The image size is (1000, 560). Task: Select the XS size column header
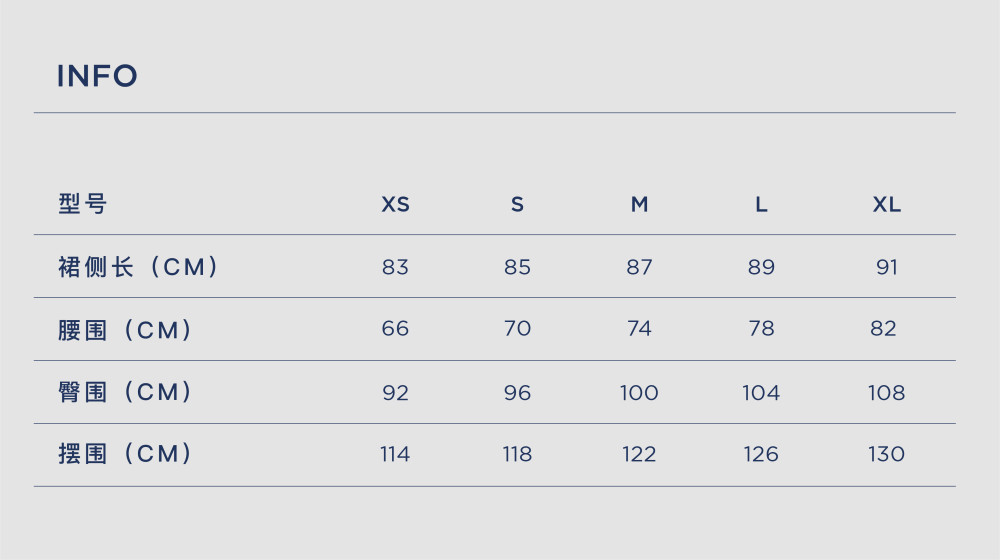(x=395, y=204)
